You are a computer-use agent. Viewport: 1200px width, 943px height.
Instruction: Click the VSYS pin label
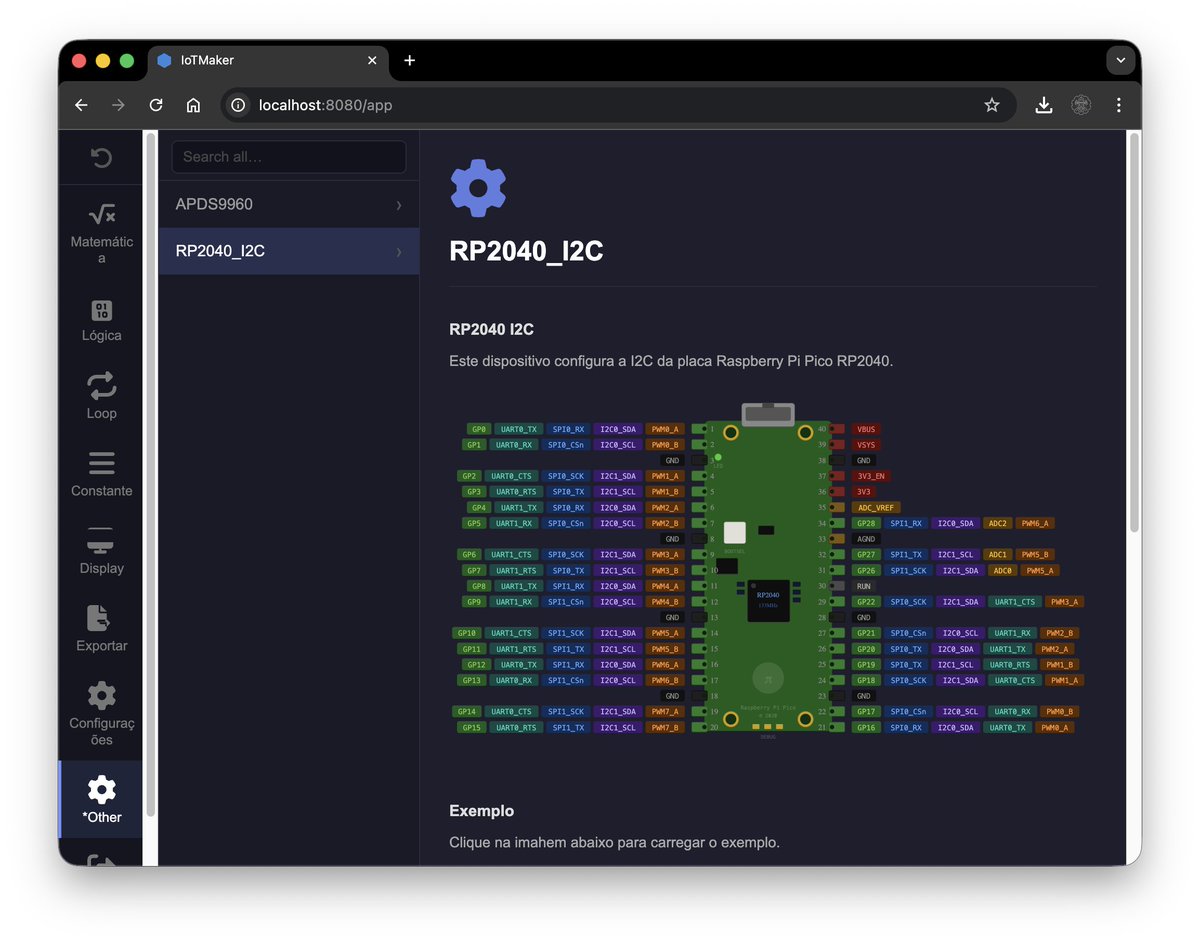[865, 445]
